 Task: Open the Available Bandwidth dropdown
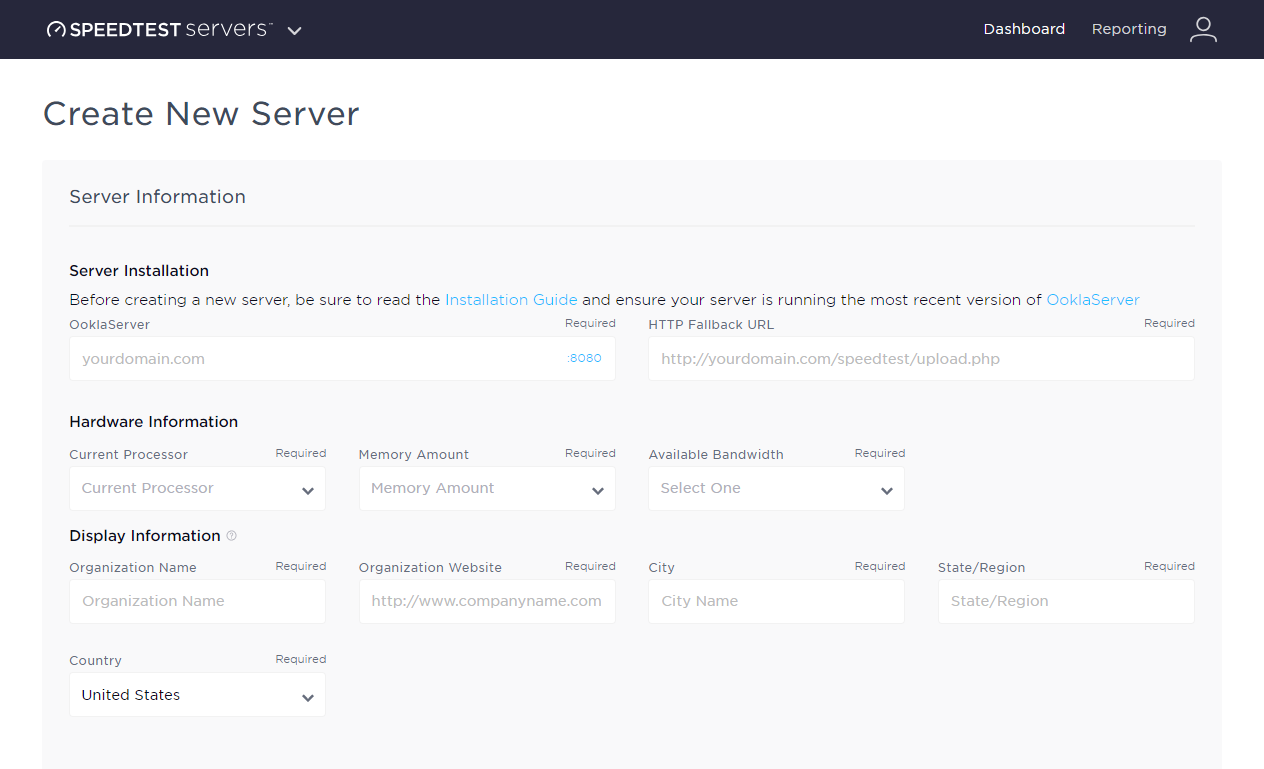click(x=776, y=488)
